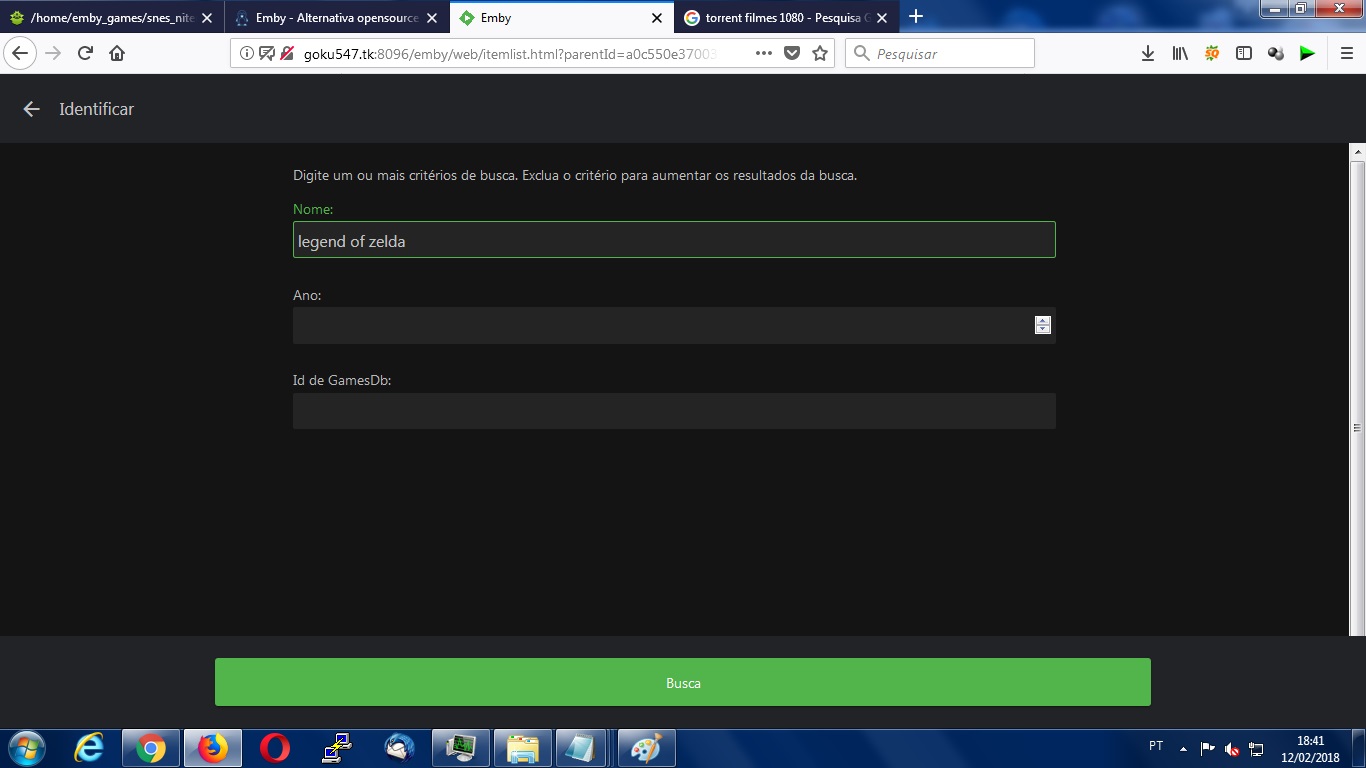
Task: Focus the Nome text field
Action: click(674, 240)
